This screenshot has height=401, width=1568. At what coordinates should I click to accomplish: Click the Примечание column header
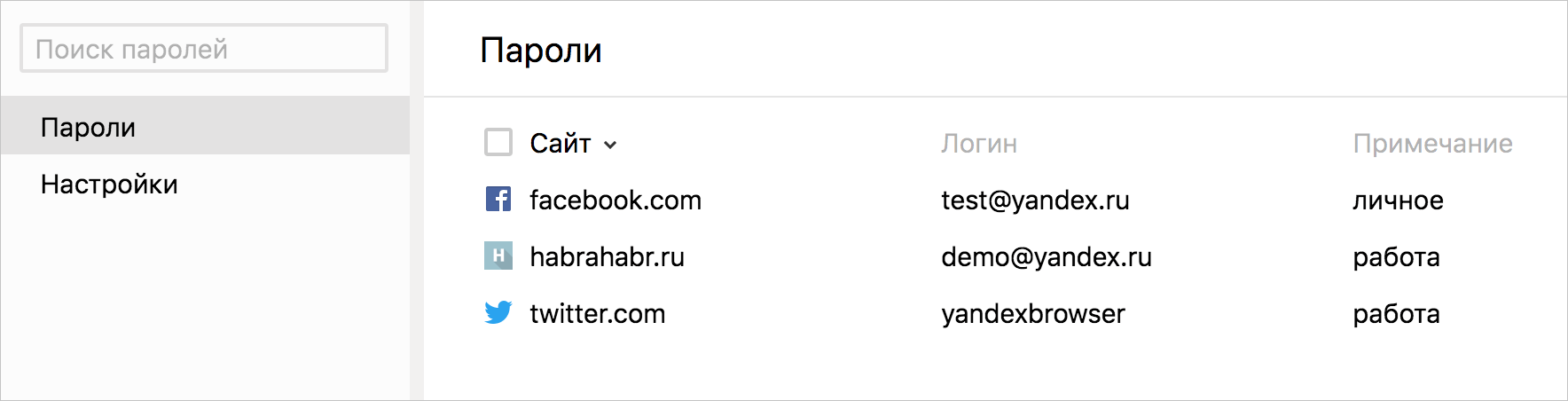tap(1432, 144)
